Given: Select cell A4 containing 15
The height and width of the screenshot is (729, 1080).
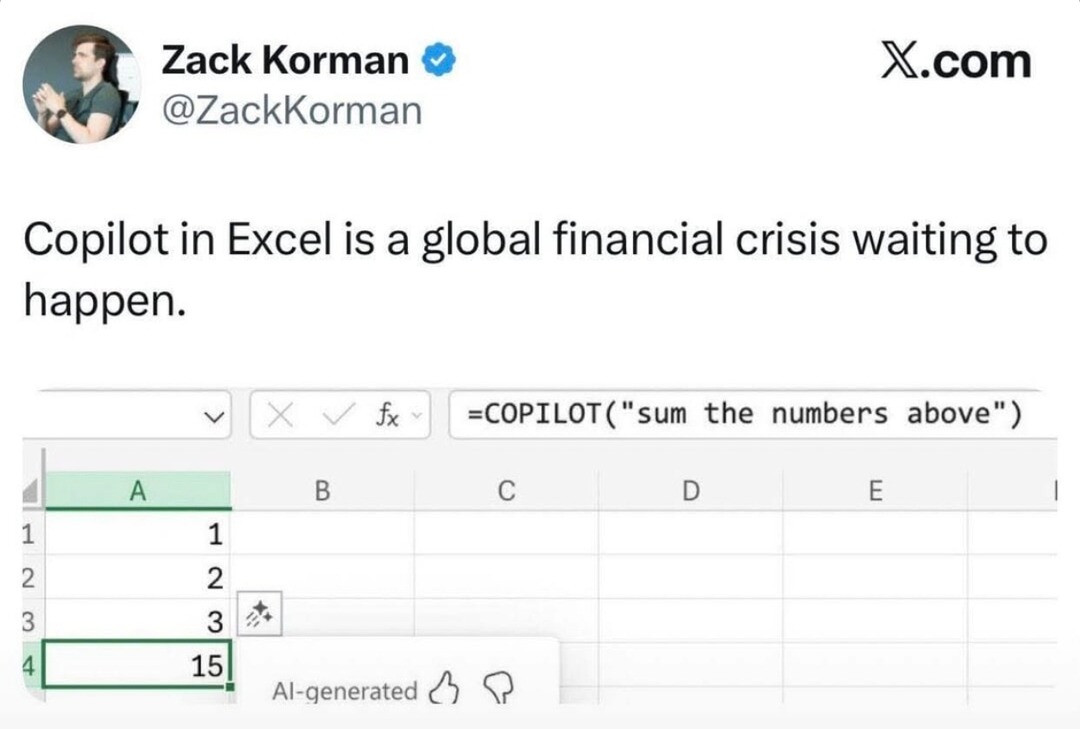Looking at the screenshot, I should coord(138,666).
